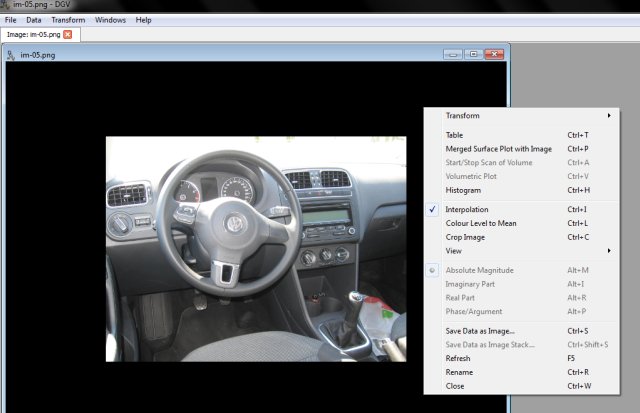Image resolution: width=640 pixels, height=413 pixels.
Task: Close the inner im-05.png window
Action: [494, 55]
